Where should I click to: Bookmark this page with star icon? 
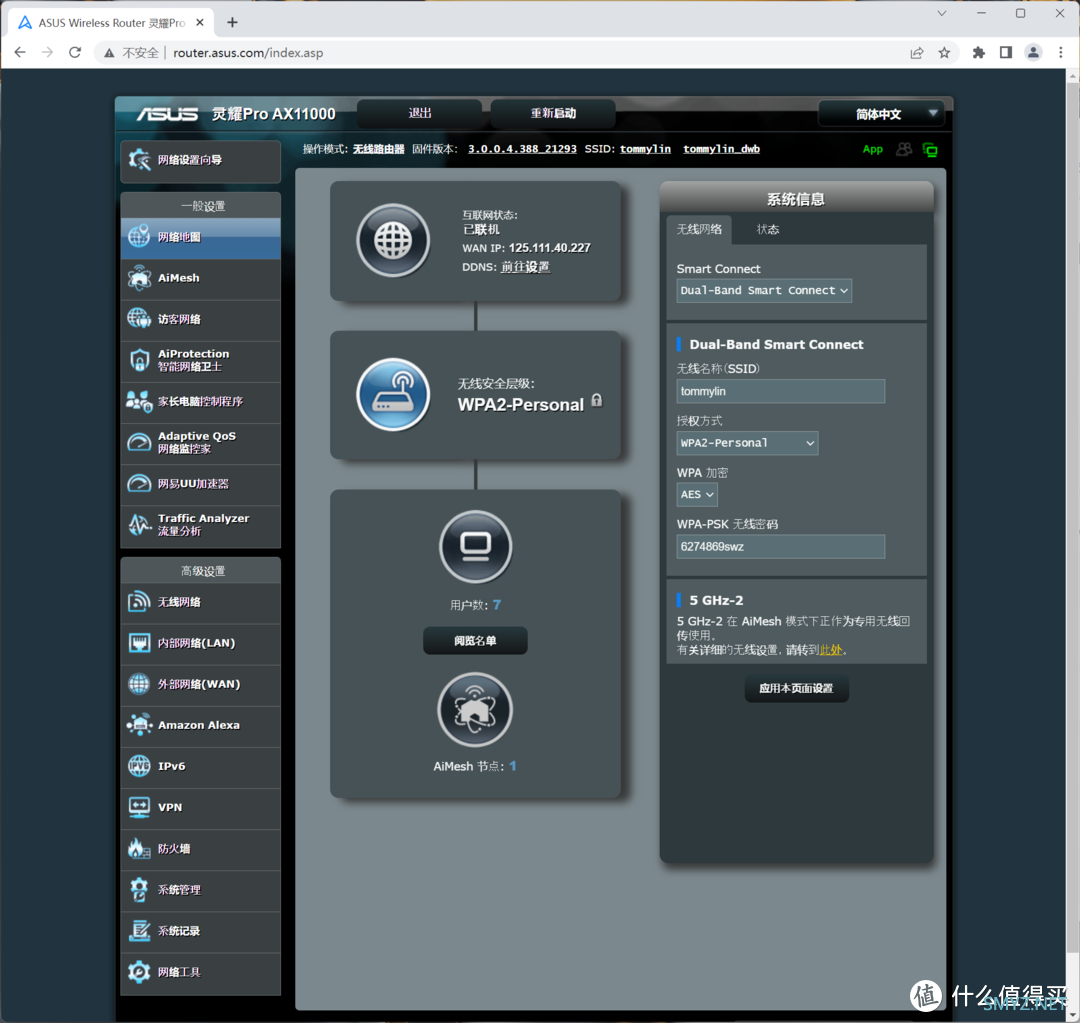point(944,53)
